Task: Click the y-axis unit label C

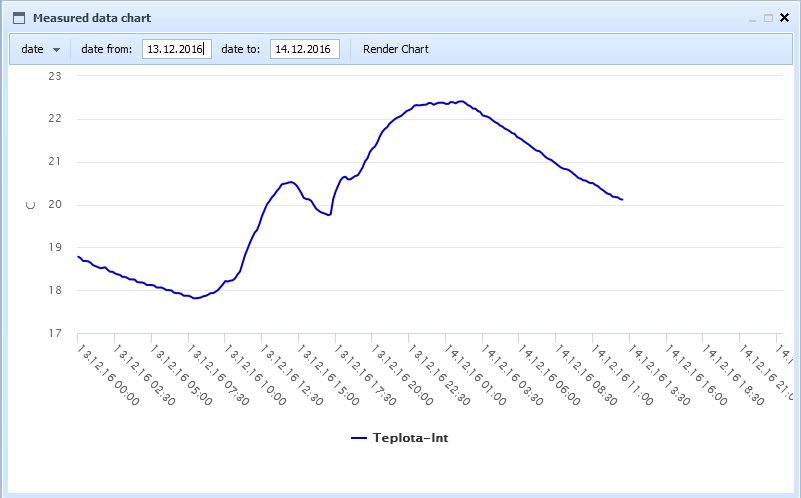Action: pyautogui.click(x=30, y=205)
